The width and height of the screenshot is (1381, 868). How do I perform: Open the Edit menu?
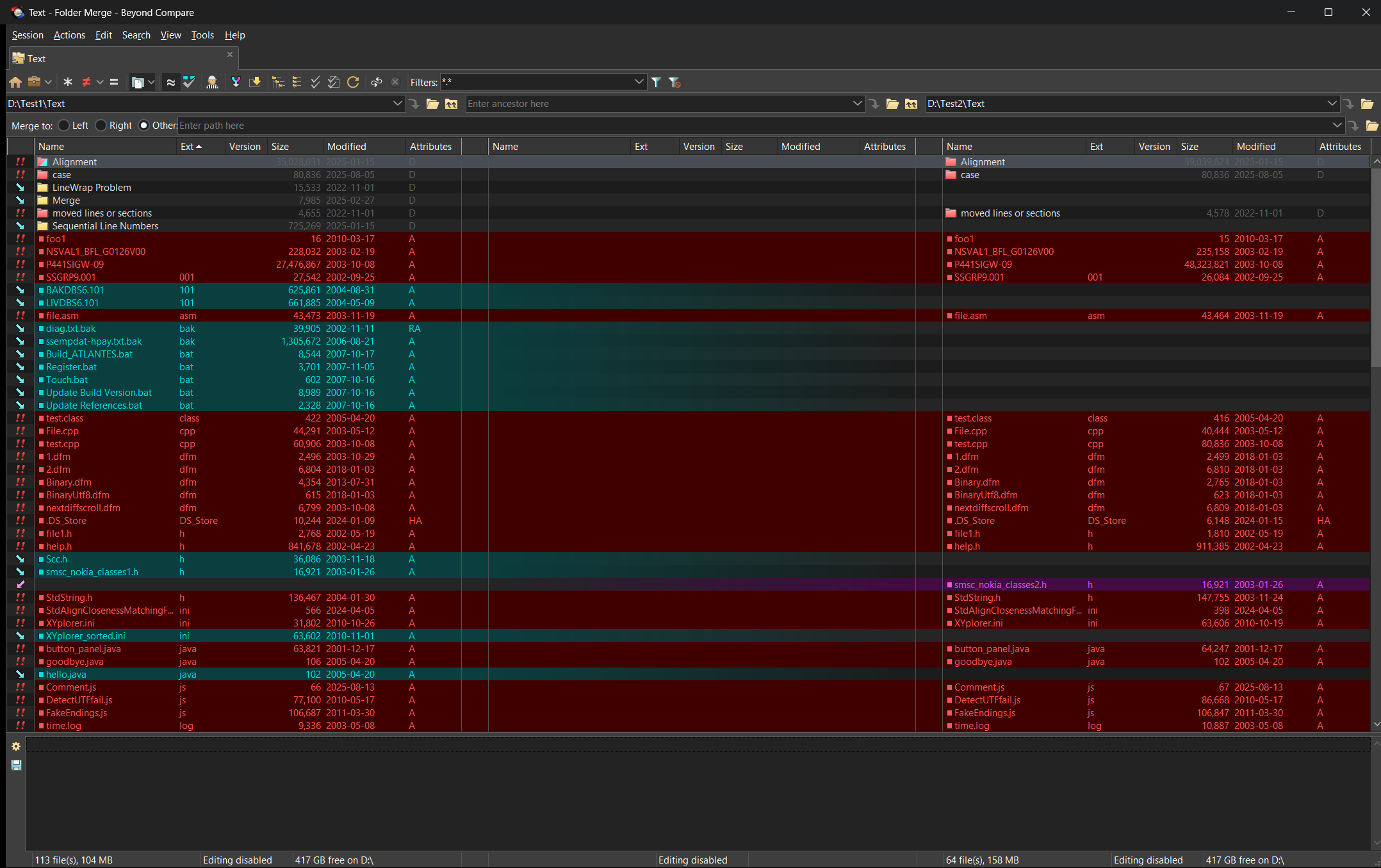click(x=103, y=35)
